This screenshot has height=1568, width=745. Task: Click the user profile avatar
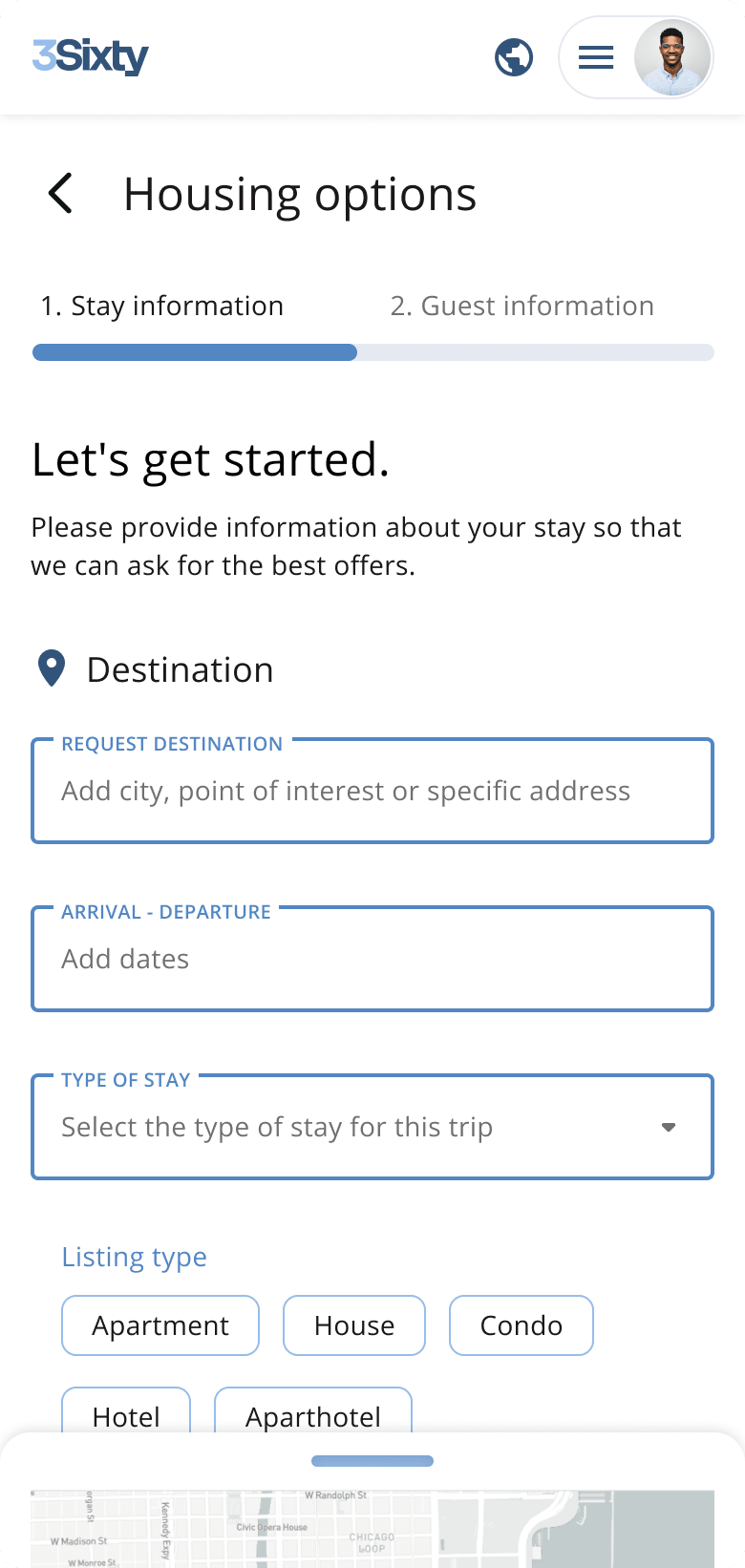[x=672, y=57]
